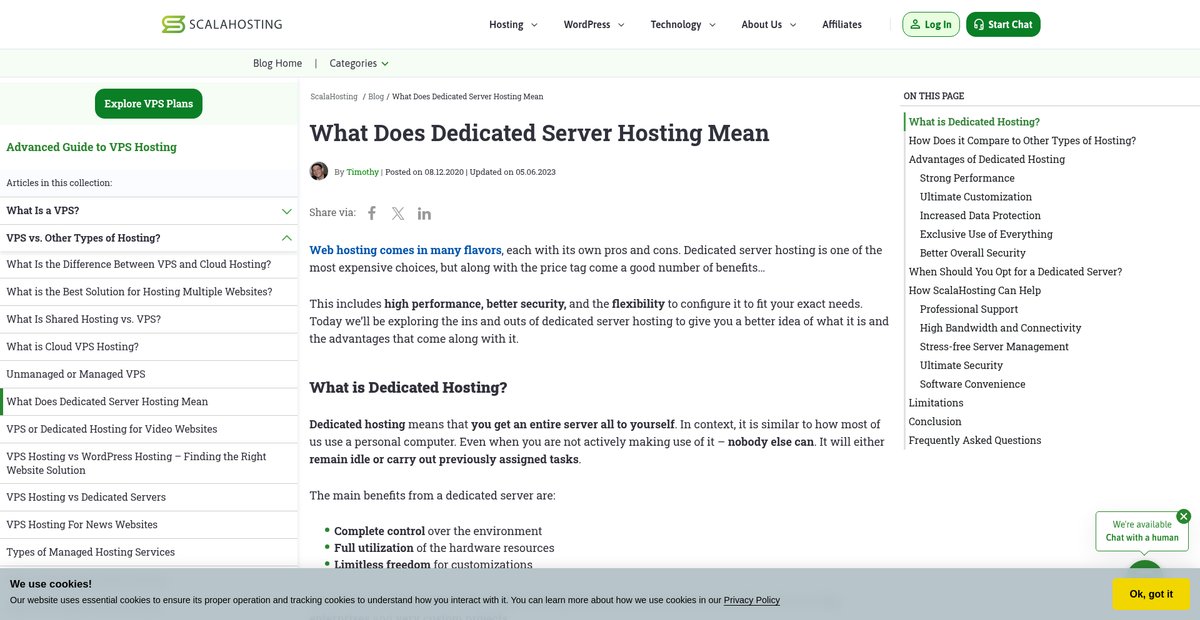1200x620 pixels.
Task: Click the ScalaHosting breadcrumb link
Action: coord(334,97)
